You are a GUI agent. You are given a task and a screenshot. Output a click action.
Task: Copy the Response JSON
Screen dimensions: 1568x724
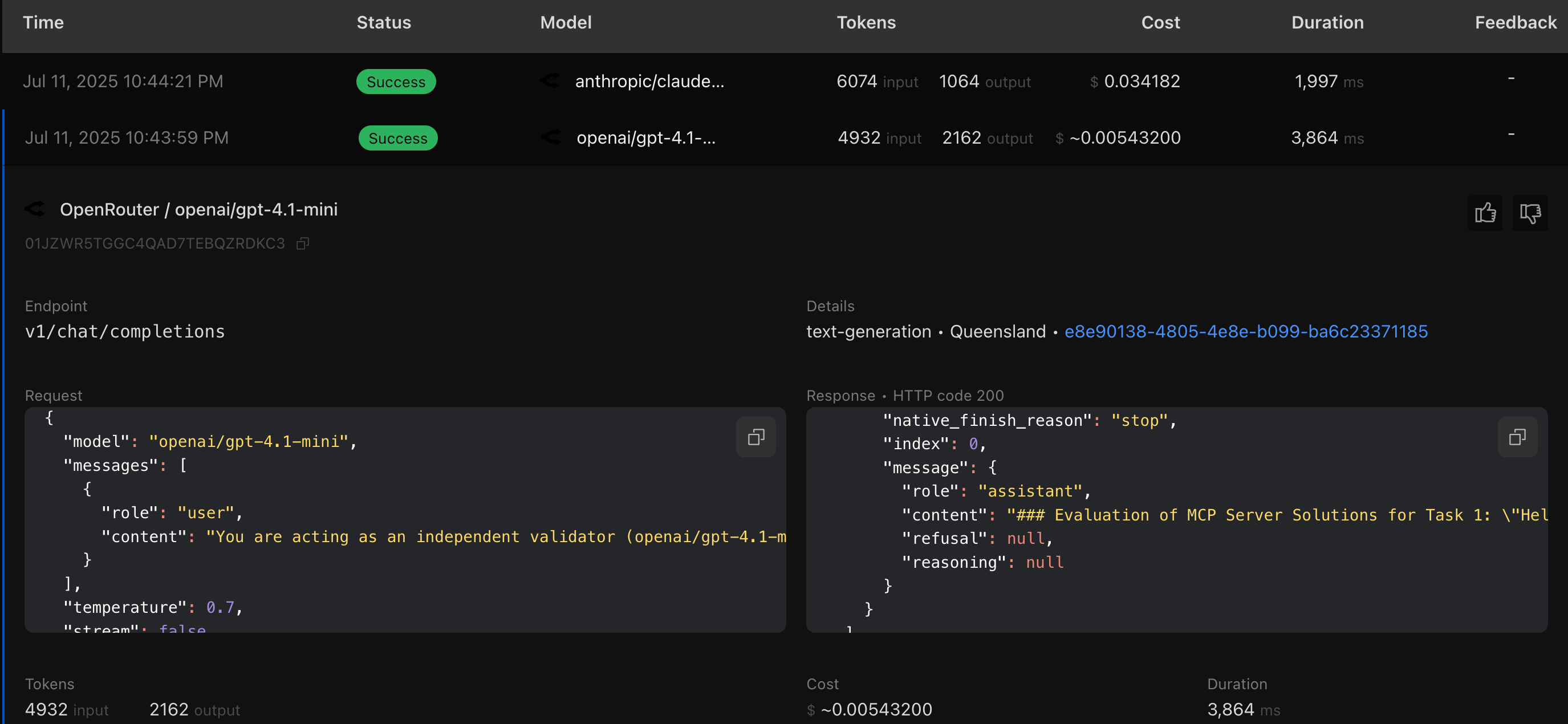(x=1517, y=437)
